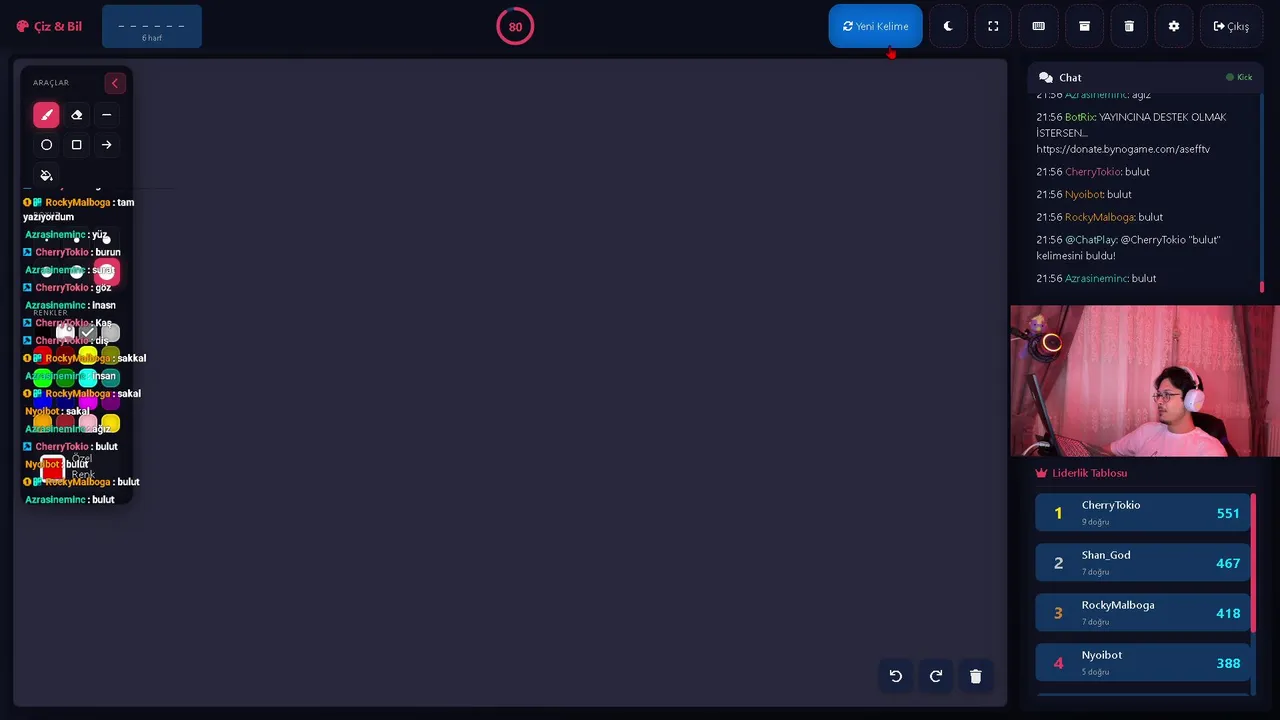
Task: Click the Çıkış exit button
Action: (1231, 26)
